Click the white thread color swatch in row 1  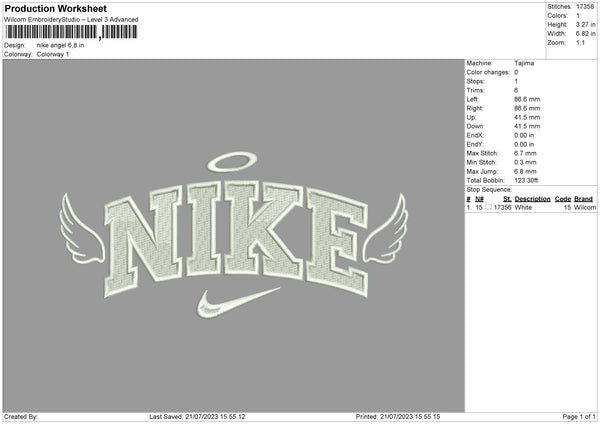(488, 207)
